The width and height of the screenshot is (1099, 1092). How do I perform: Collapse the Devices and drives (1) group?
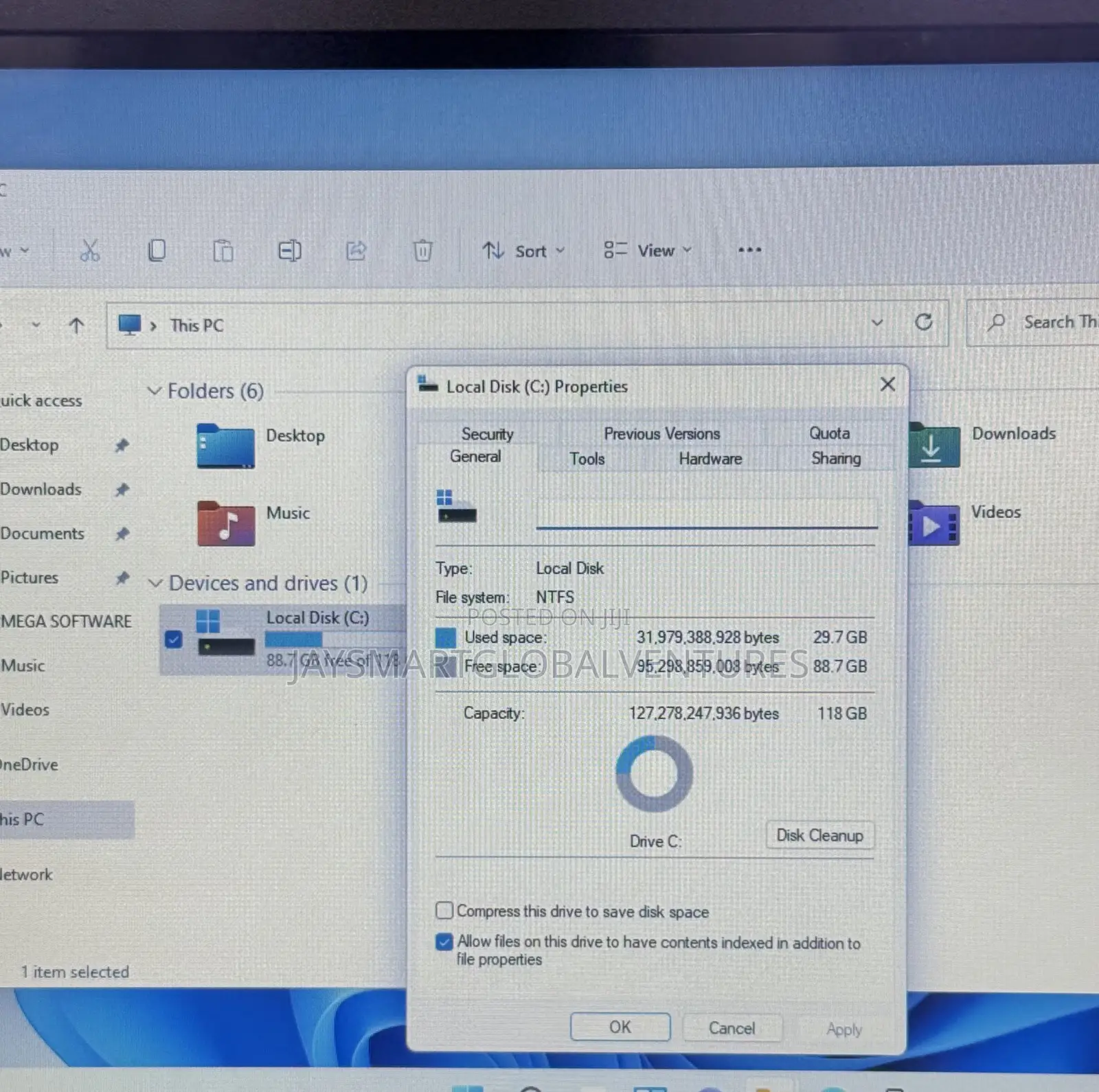(x=155, y=584)
